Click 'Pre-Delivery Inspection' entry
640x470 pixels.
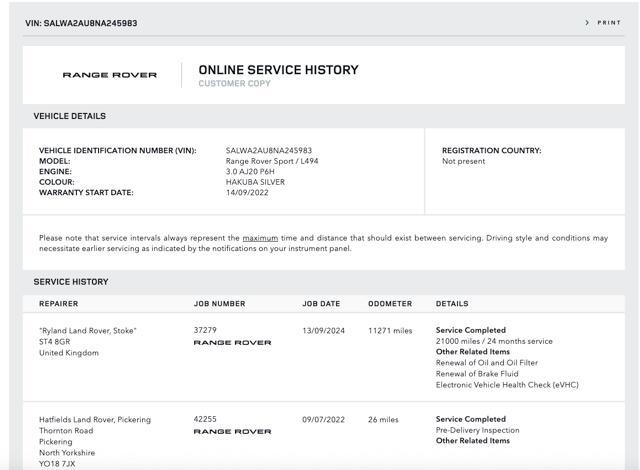point(478,430)
